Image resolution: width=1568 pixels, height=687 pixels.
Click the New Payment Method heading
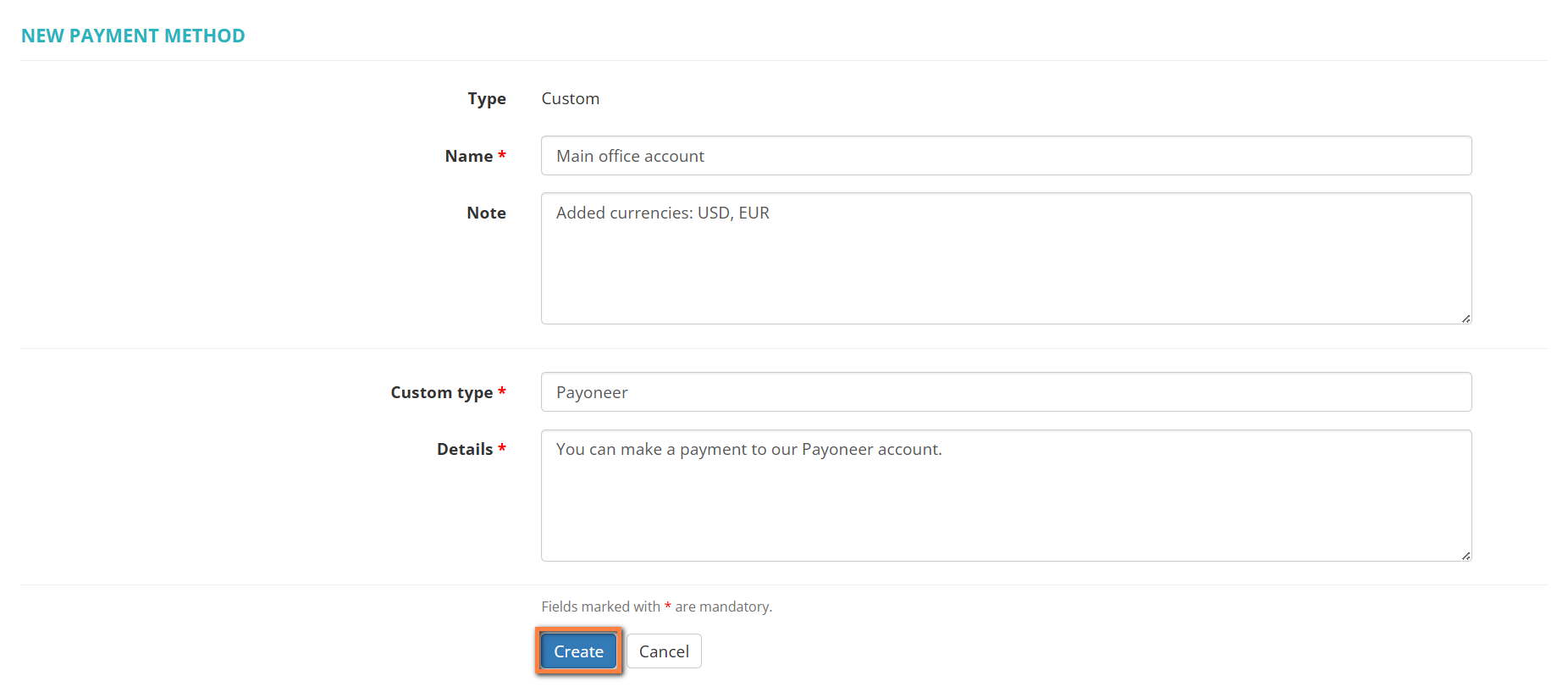point(133,36)
